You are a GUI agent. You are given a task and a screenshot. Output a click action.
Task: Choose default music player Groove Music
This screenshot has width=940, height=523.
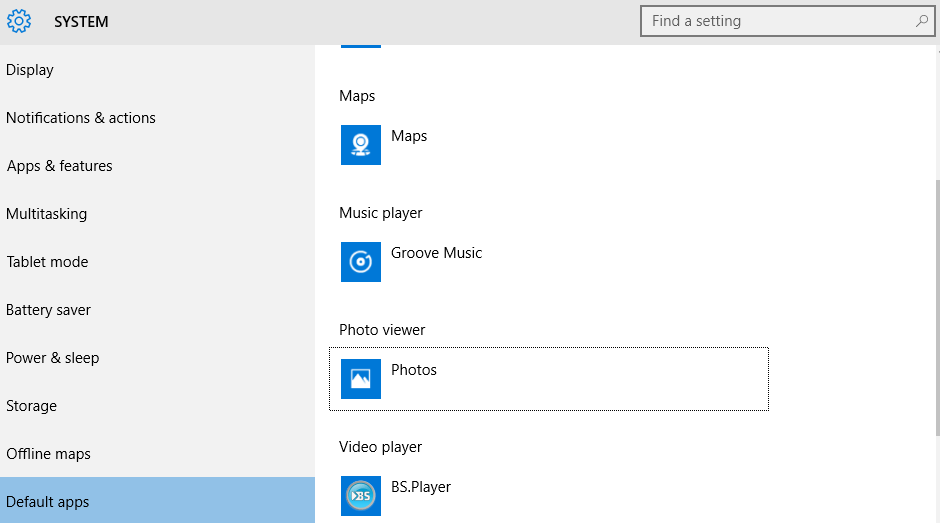pos(436,254)
